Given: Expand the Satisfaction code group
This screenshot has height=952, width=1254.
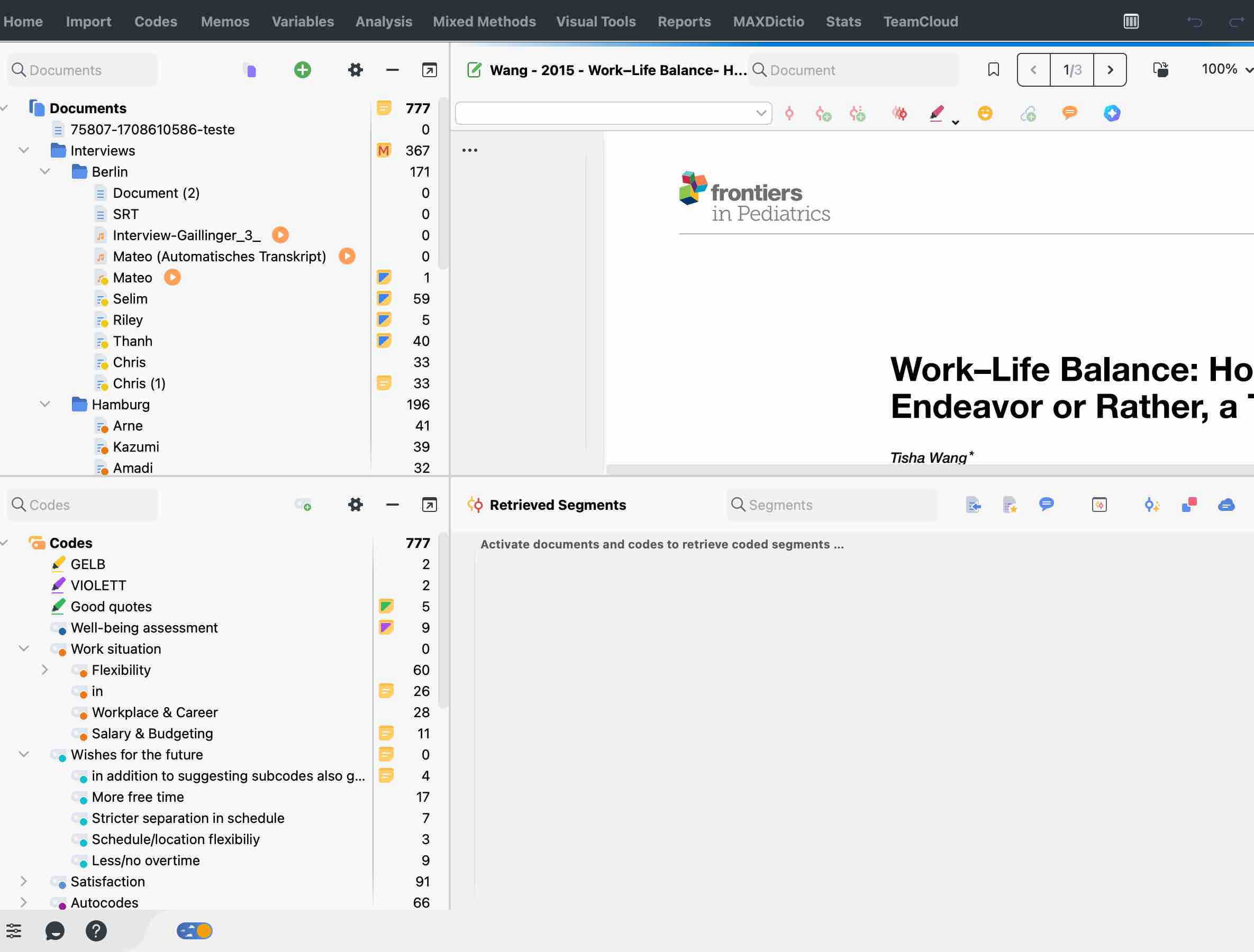Looking at the screenshot, I should pos(24,881).
